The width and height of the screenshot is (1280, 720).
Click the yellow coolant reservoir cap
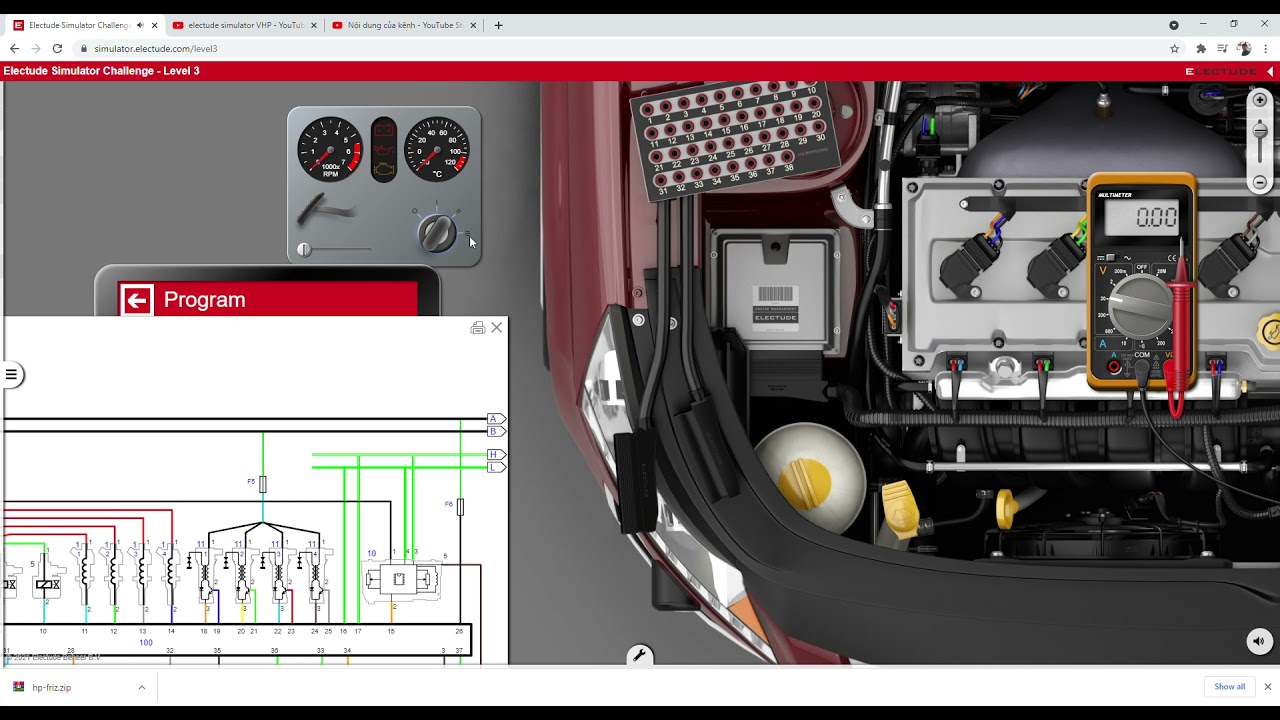pos(806,485)
